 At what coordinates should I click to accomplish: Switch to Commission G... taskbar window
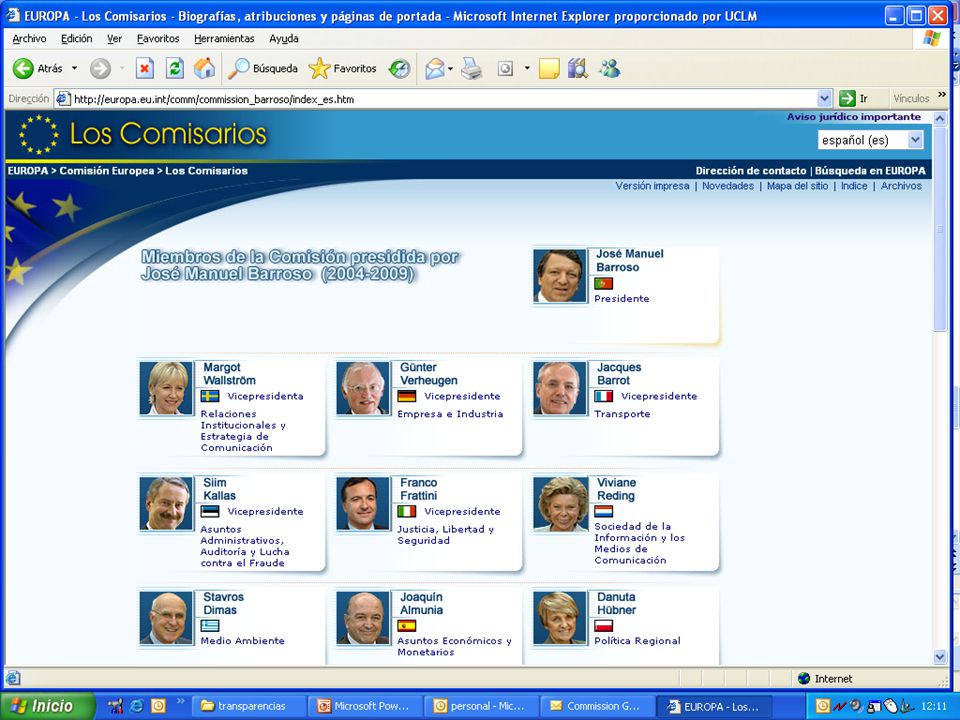tap(596, 706)
